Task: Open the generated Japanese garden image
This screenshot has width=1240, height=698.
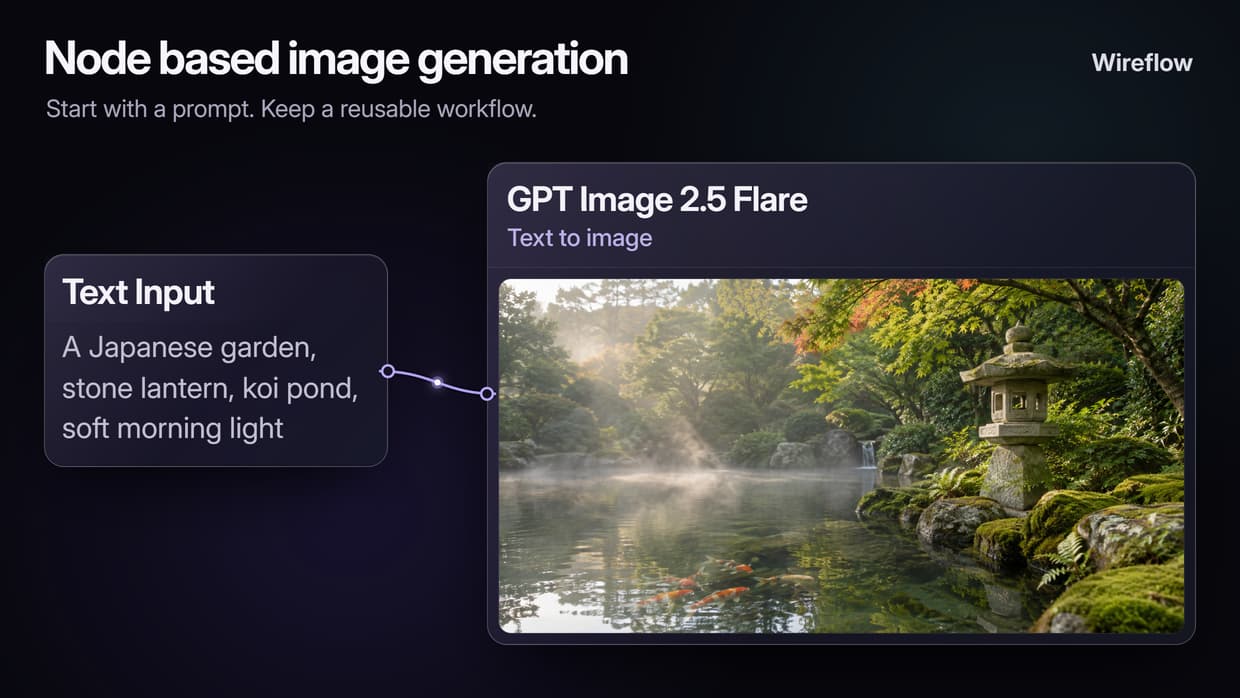Action: click(841, 455)
